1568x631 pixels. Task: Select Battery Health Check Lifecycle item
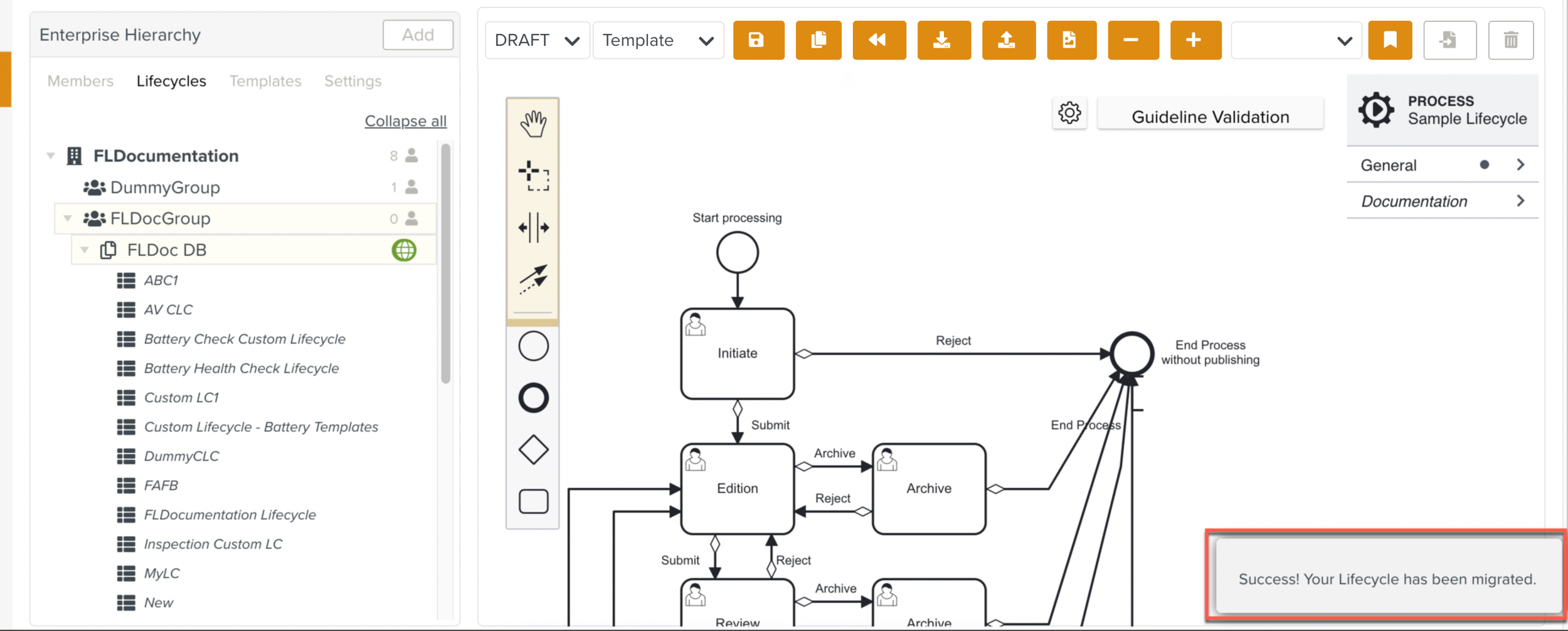click(241, 368)
